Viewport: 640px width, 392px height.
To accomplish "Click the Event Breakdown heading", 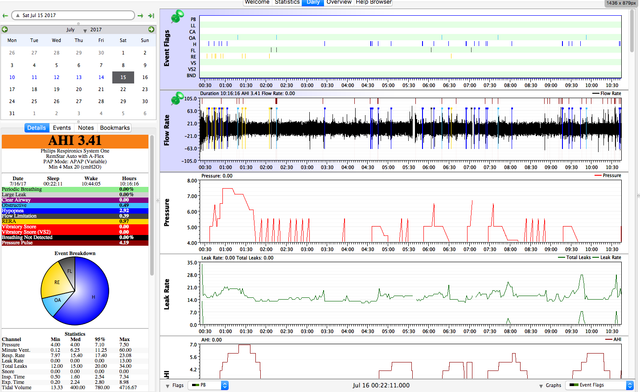I will (75, 253).
